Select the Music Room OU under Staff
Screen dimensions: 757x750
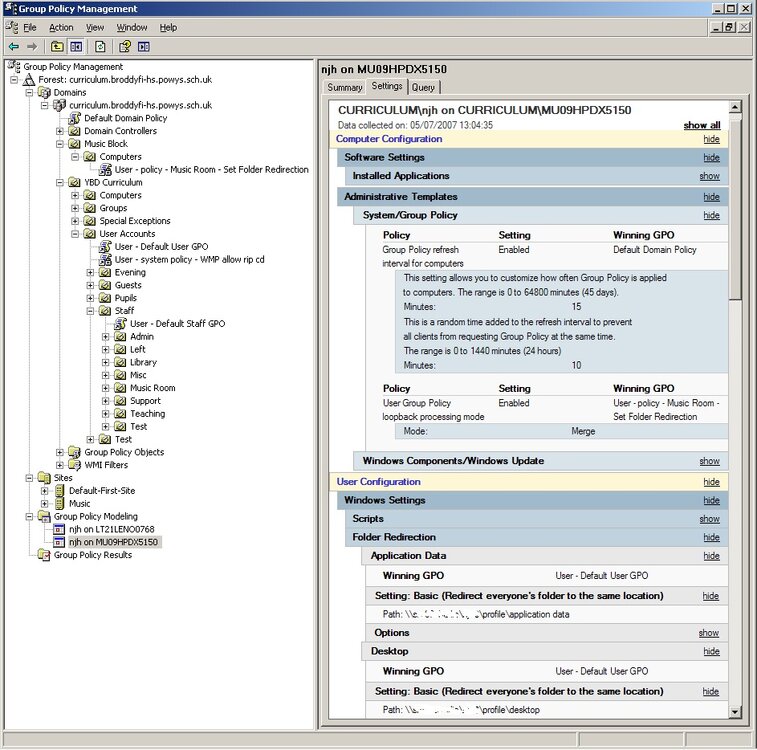click(153, 388)
